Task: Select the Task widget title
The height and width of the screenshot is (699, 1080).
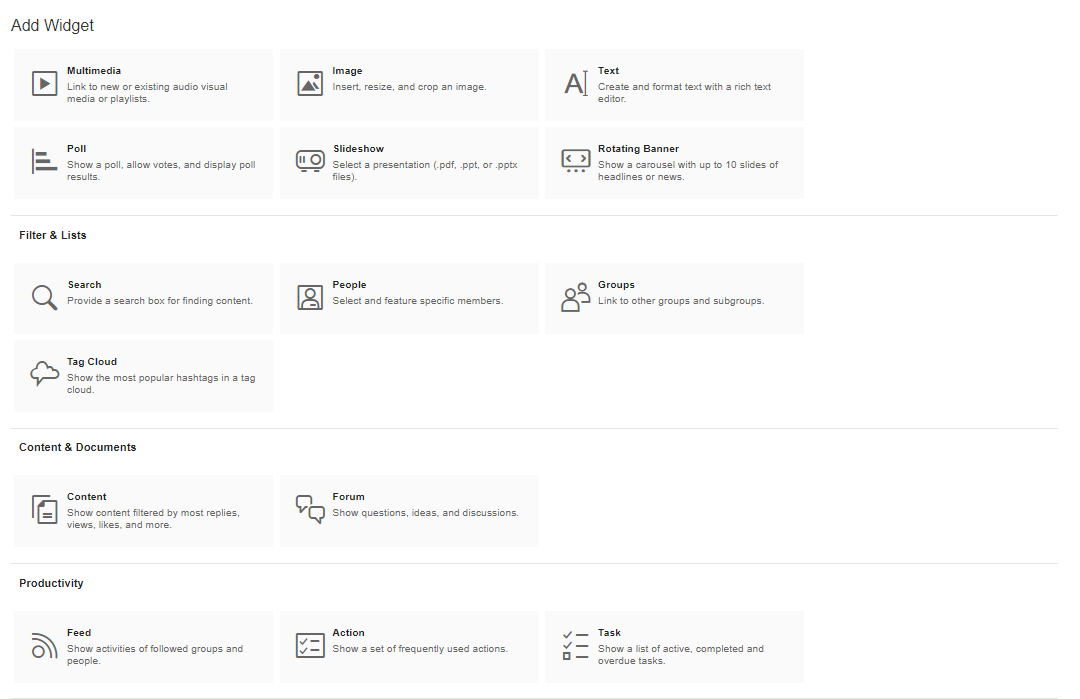Action: 609,633
